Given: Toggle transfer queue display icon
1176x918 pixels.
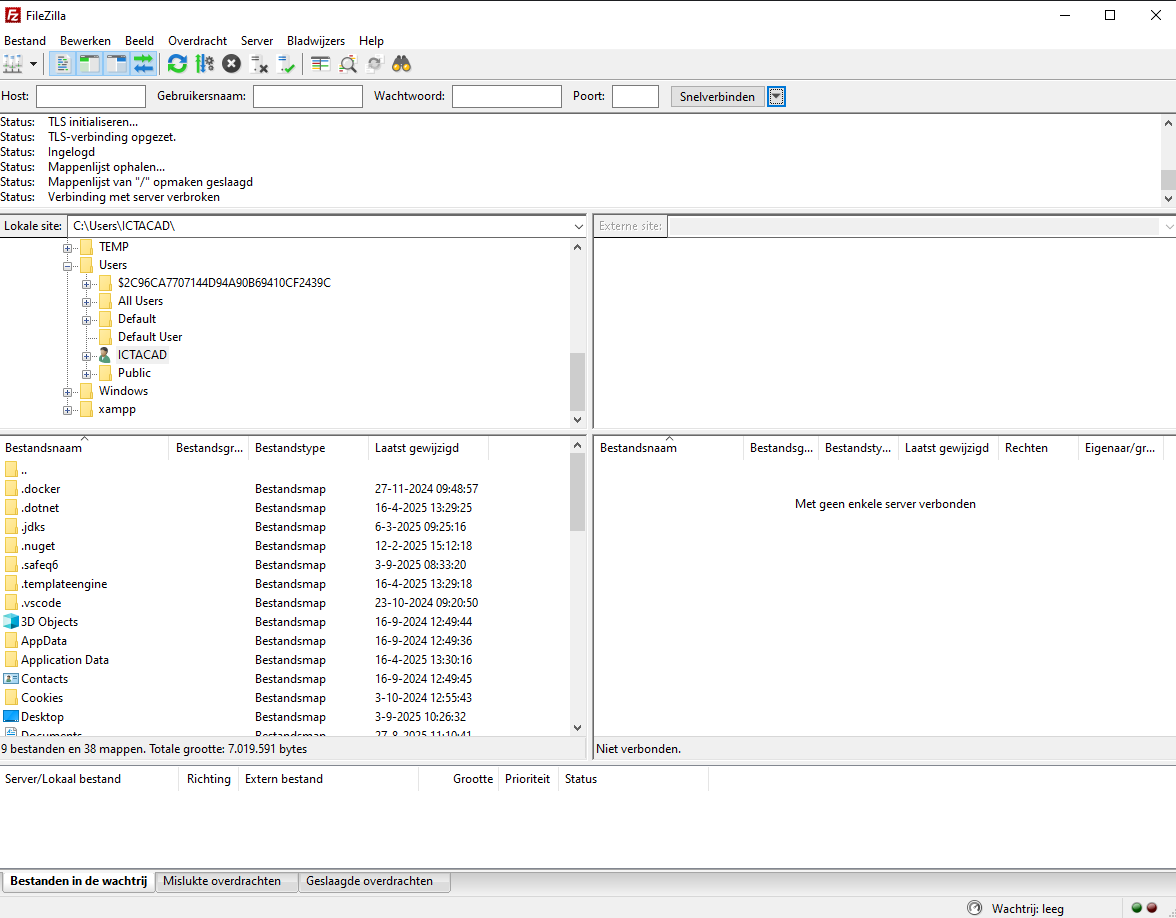Looking at the screenshot, I should pyautogui.click(x=144, y=64).
